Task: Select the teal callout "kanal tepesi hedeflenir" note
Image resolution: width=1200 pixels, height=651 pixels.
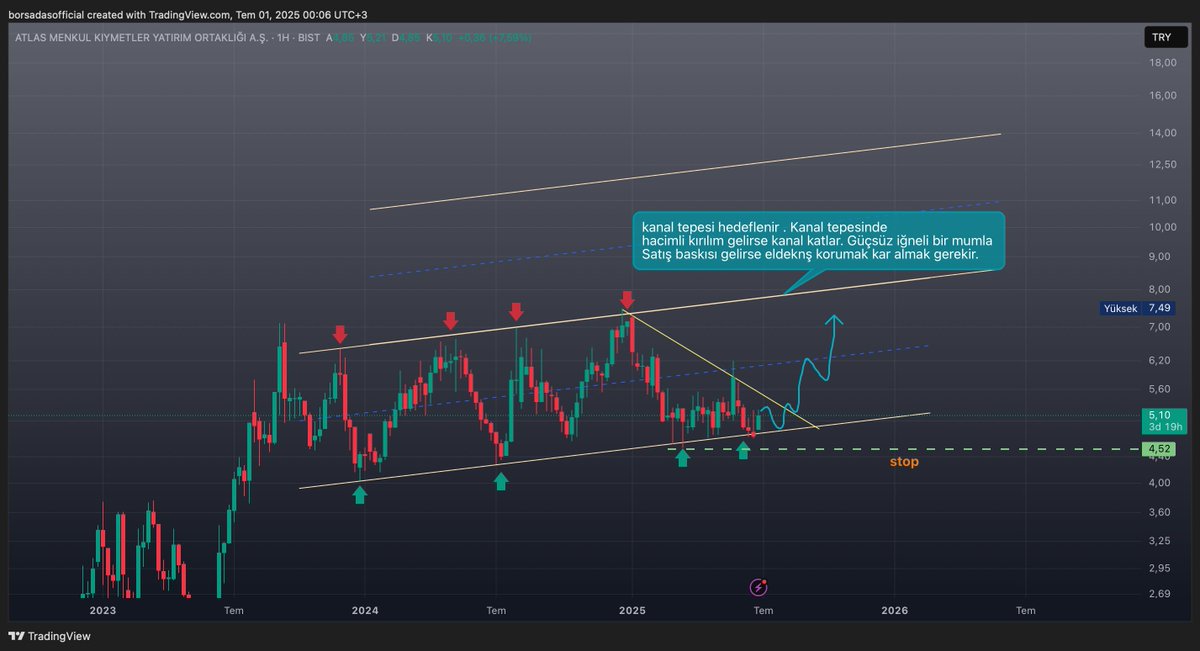Action: [817, 241]
